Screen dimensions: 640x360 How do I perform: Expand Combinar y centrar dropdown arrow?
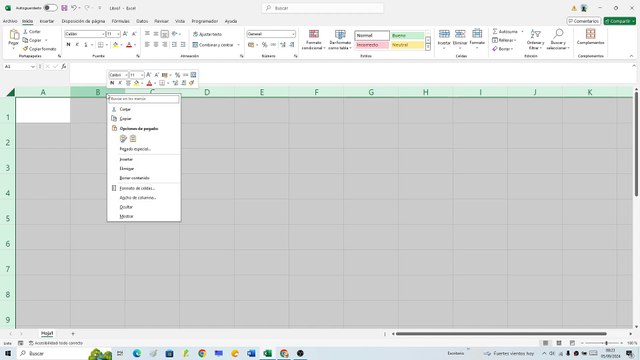click(238, 45)
